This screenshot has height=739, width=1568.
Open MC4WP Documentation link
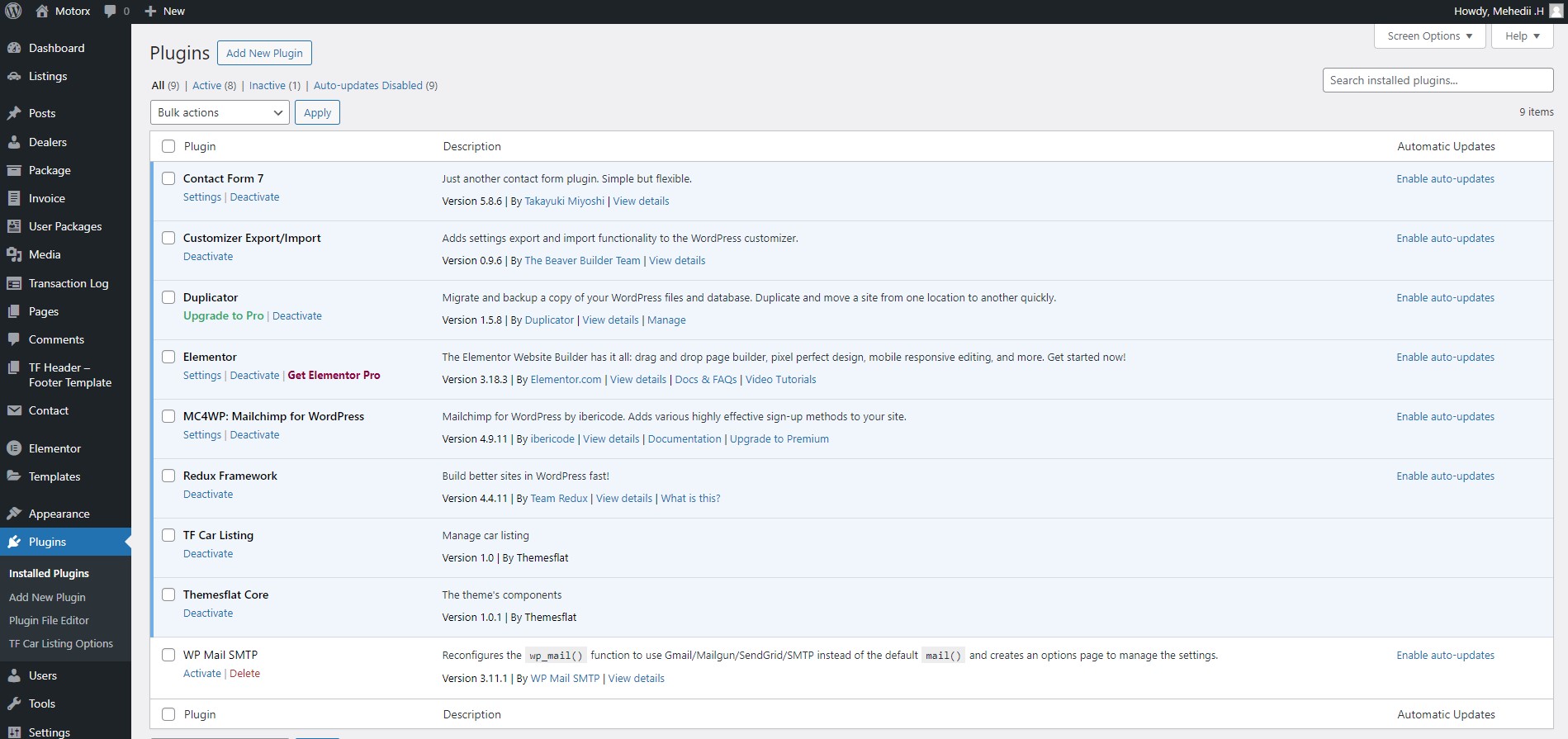pyautogui.click(x=685, y=438)
